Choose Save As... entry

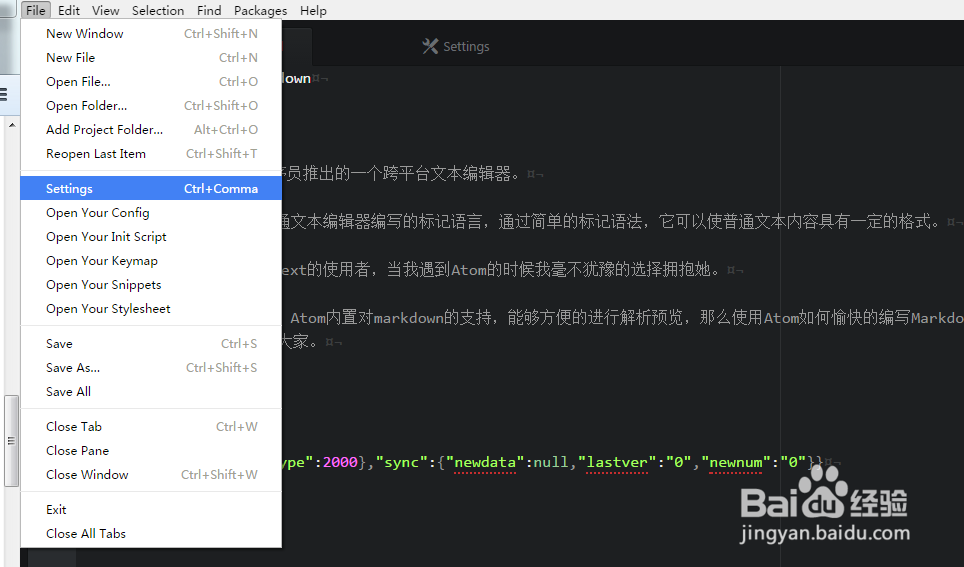151,368
